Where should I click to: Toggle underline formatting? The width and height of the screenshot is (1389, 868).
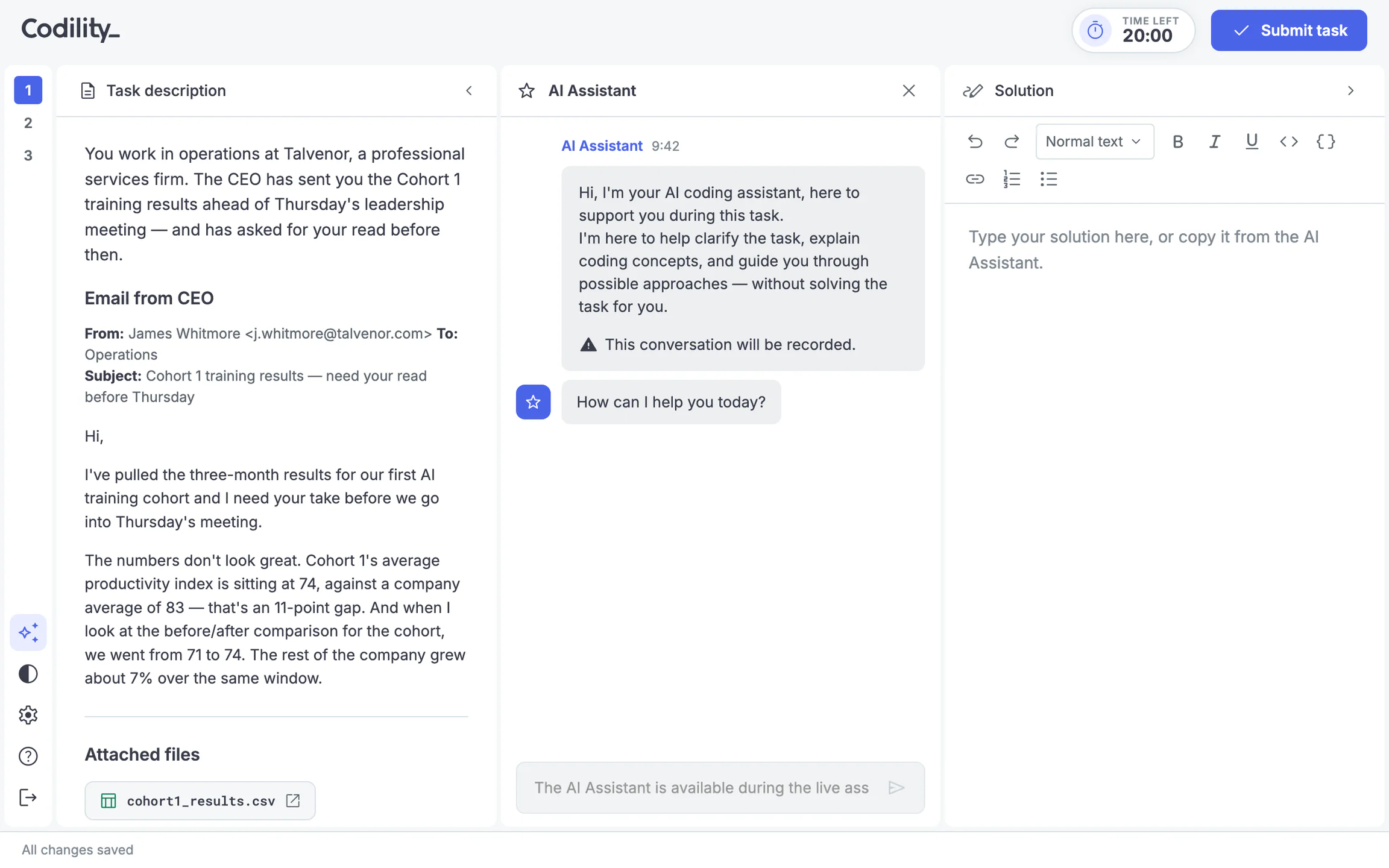[x=1252, y=142]
